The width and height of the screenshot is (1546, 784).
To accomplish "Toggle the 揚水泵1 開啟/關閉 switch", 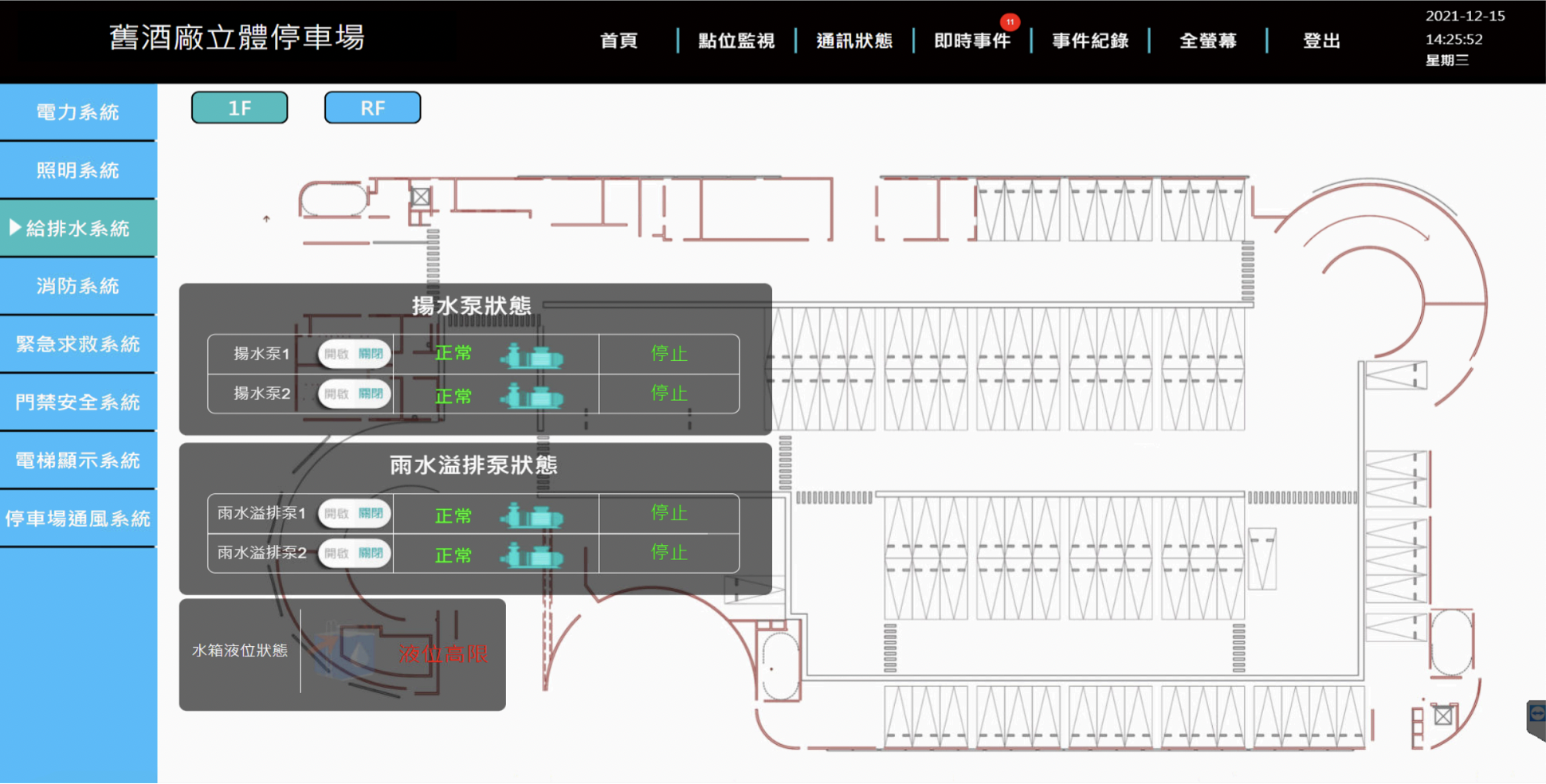I will (355, 354).
